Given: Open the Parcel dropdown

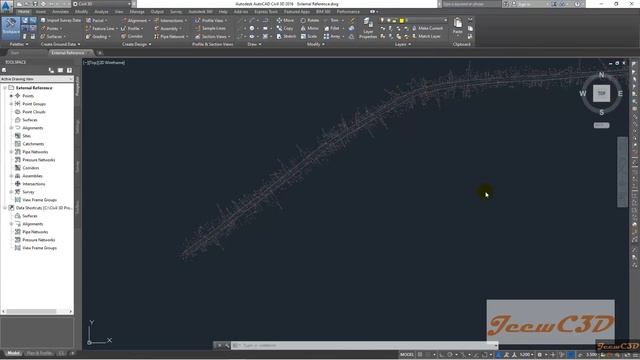Looking at the screenshot, I should (x=97, y=20).
